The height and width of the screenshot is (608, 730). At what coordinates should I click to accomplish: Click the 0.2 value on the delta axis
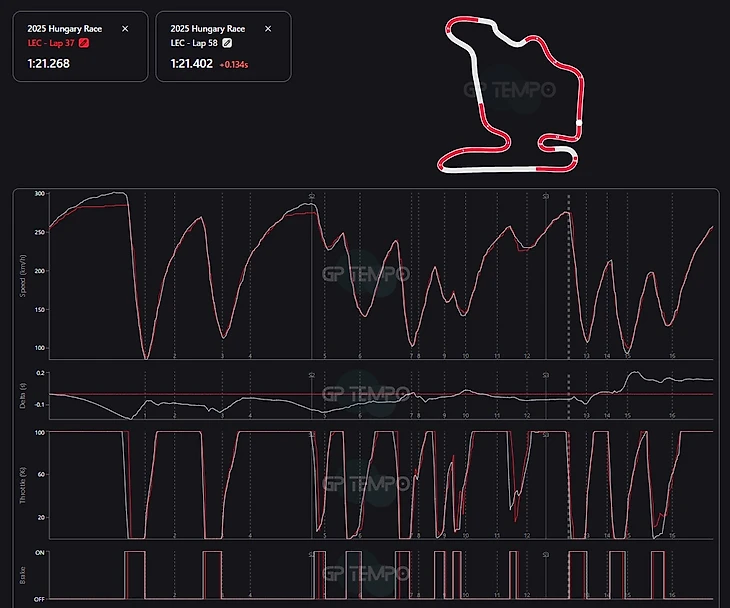[41, 373]
